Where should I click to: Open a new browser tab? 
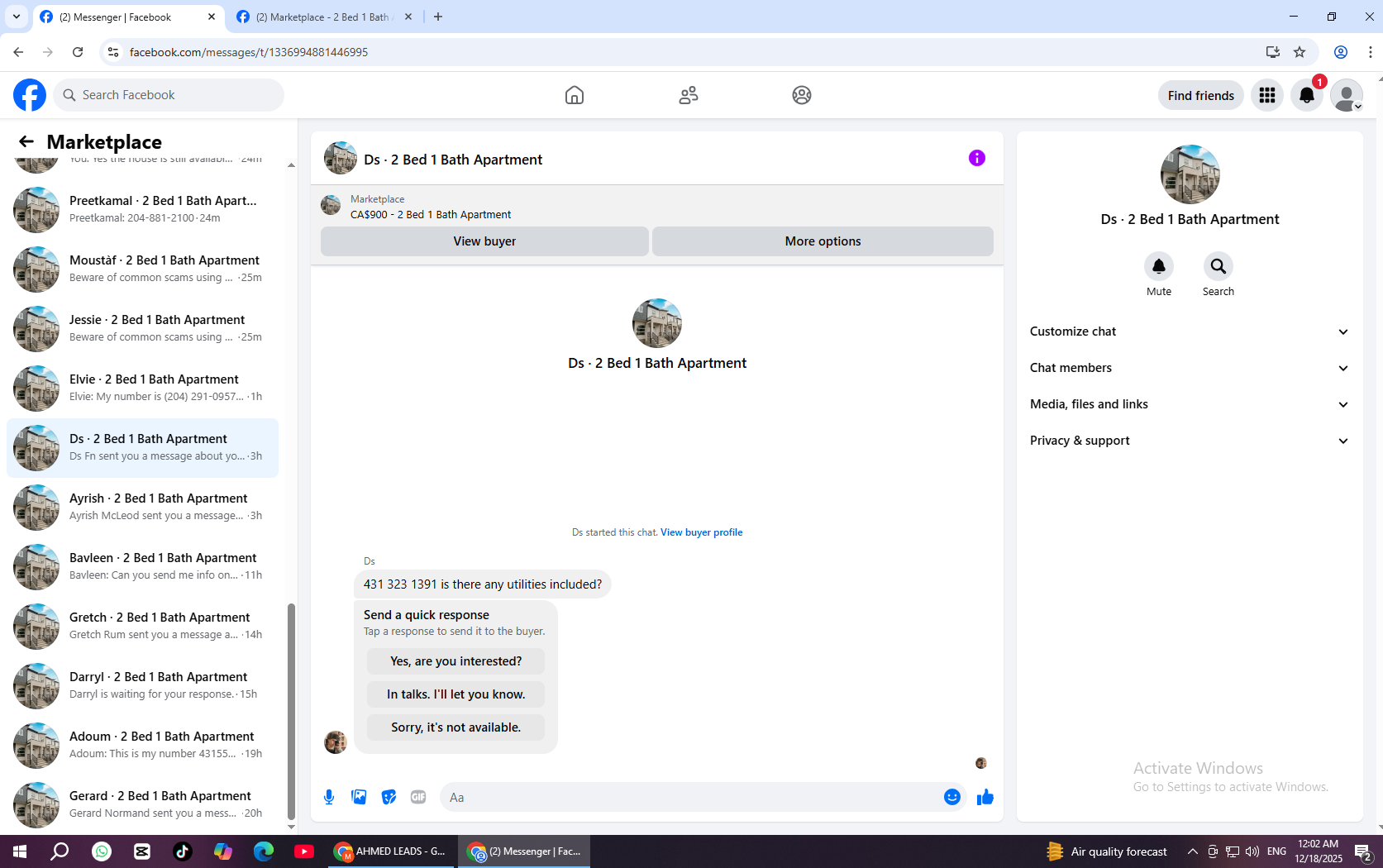click(x=438, y=17)
